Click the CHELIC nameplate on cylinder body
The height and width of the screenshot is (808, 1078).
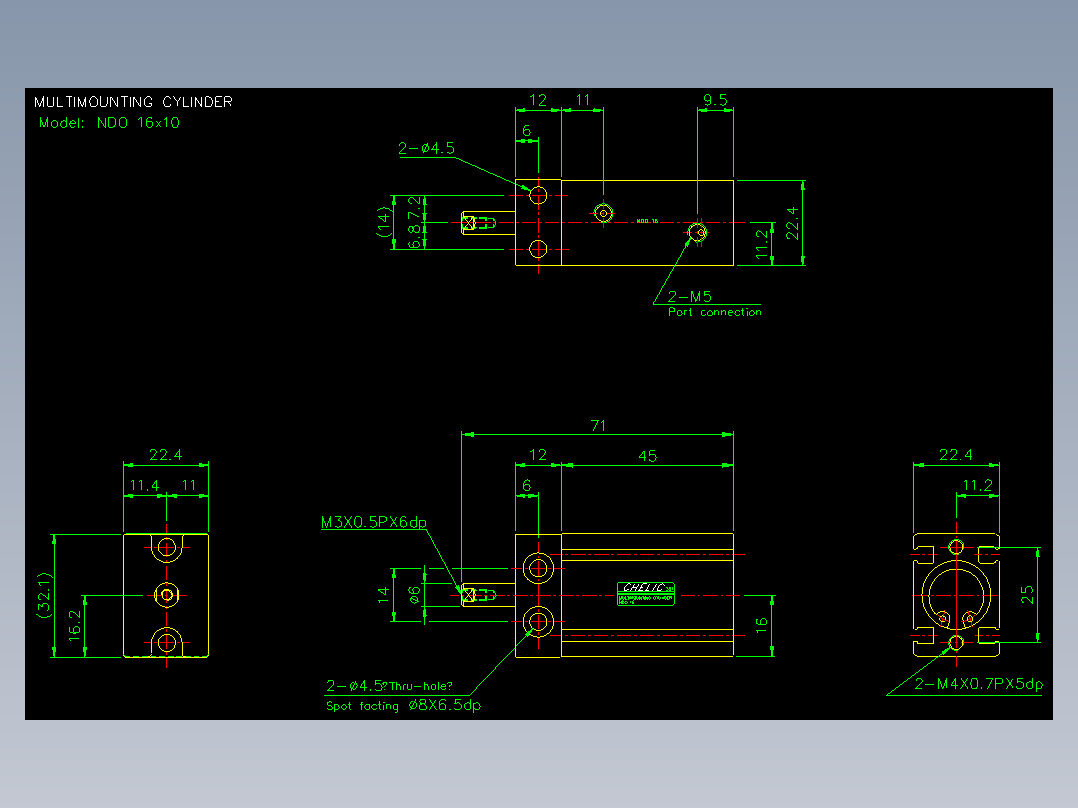click(x=646, y=593)
